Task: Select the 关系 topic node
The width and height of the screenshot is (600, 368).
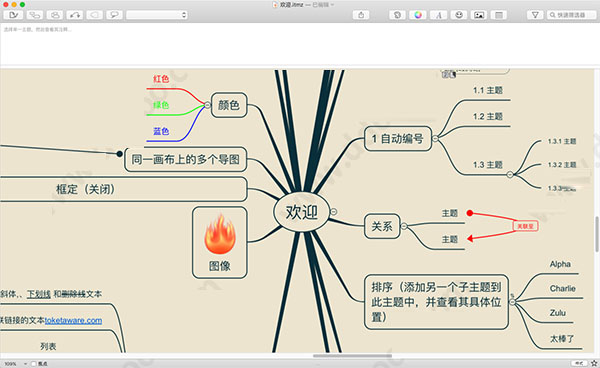Action: click(x=382, y=226)
